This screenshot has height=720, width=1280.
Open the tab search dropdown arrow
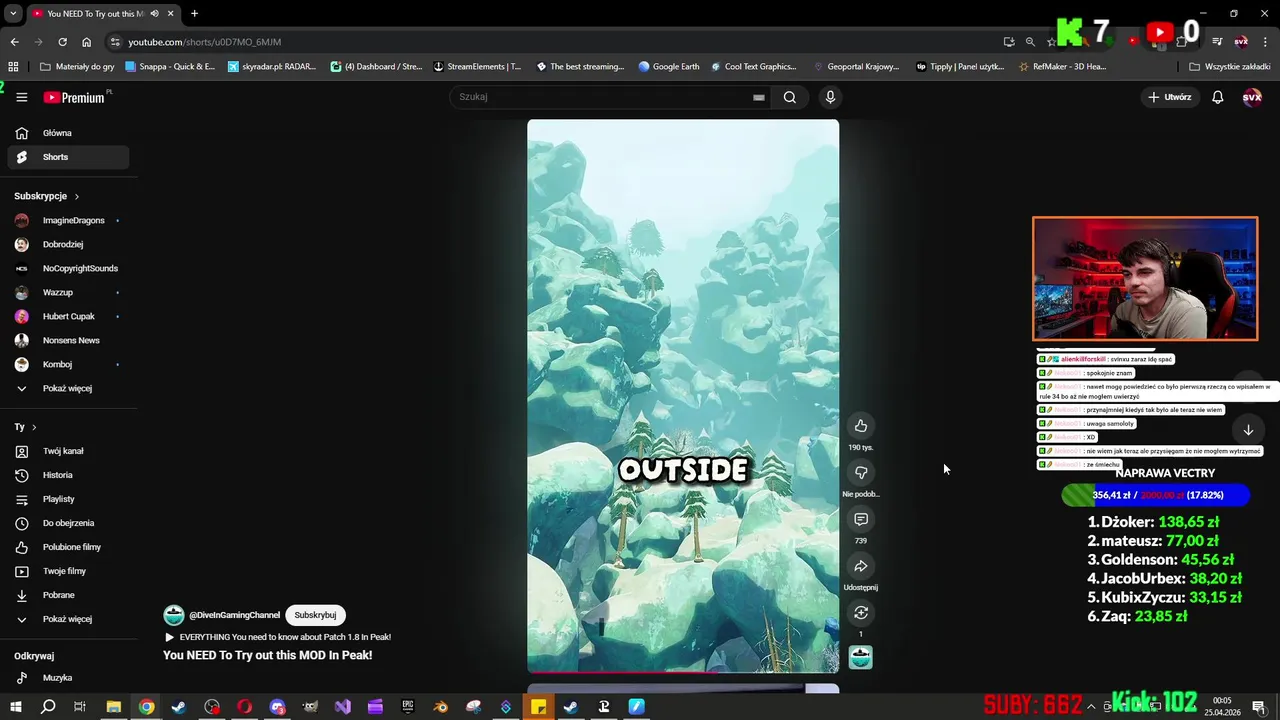[x=13, y=14]
